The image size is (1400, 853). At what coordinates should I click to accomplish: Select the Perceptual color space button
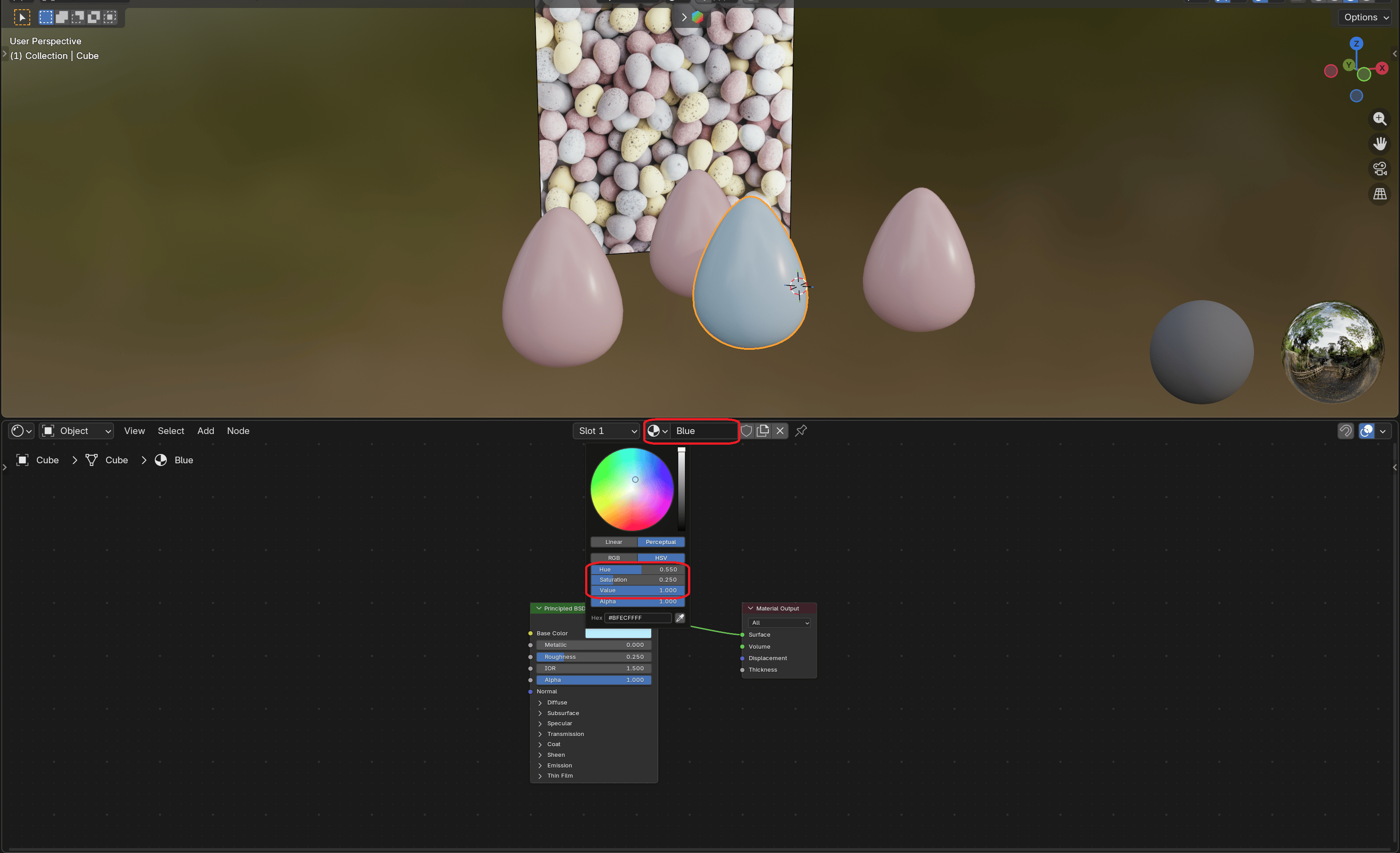point(661,542)
